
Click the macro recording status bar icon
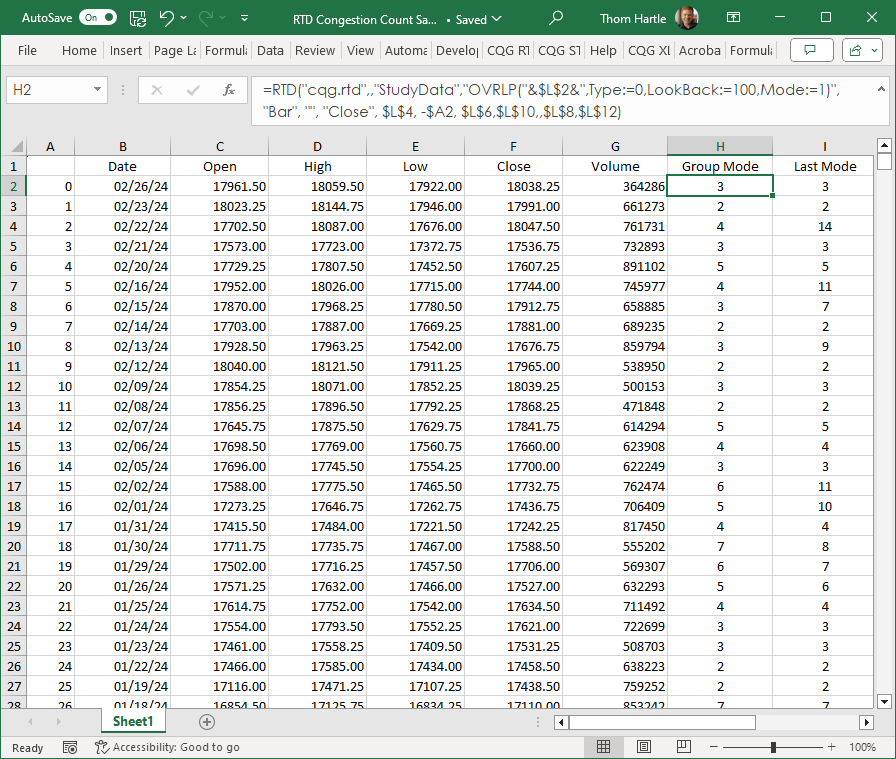tap(70, 747)
